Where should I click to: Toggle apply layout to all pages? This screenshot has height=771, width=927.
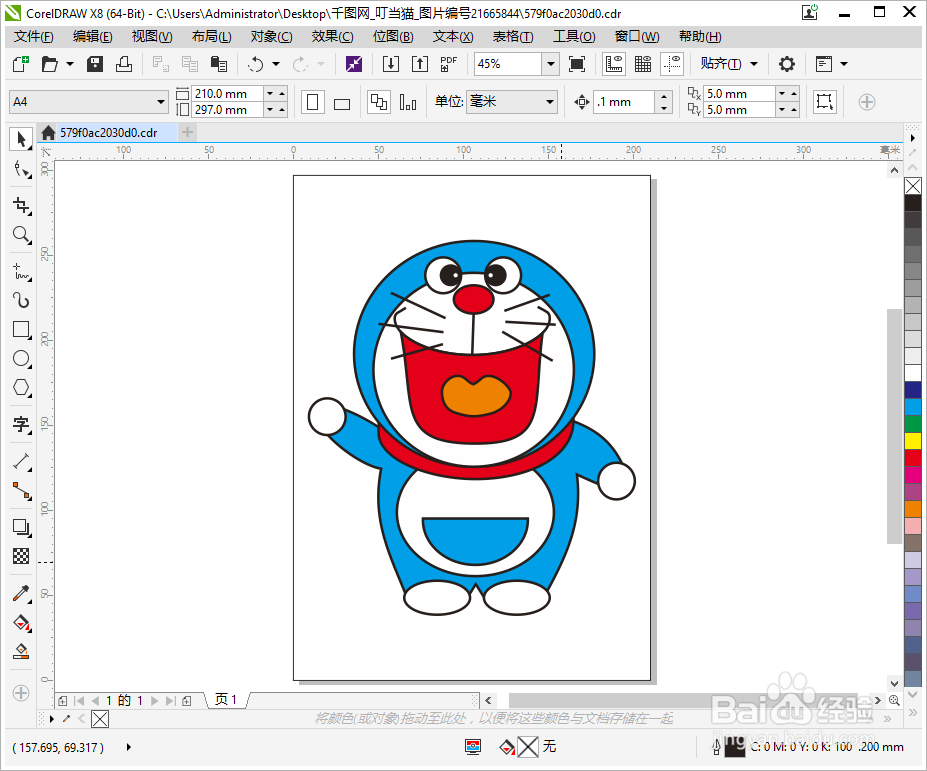(378, 102)
